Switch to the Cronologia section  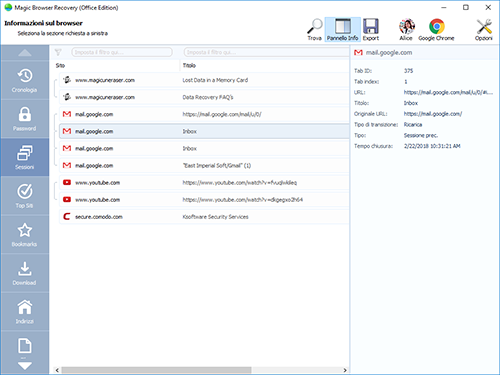[25, 80]
